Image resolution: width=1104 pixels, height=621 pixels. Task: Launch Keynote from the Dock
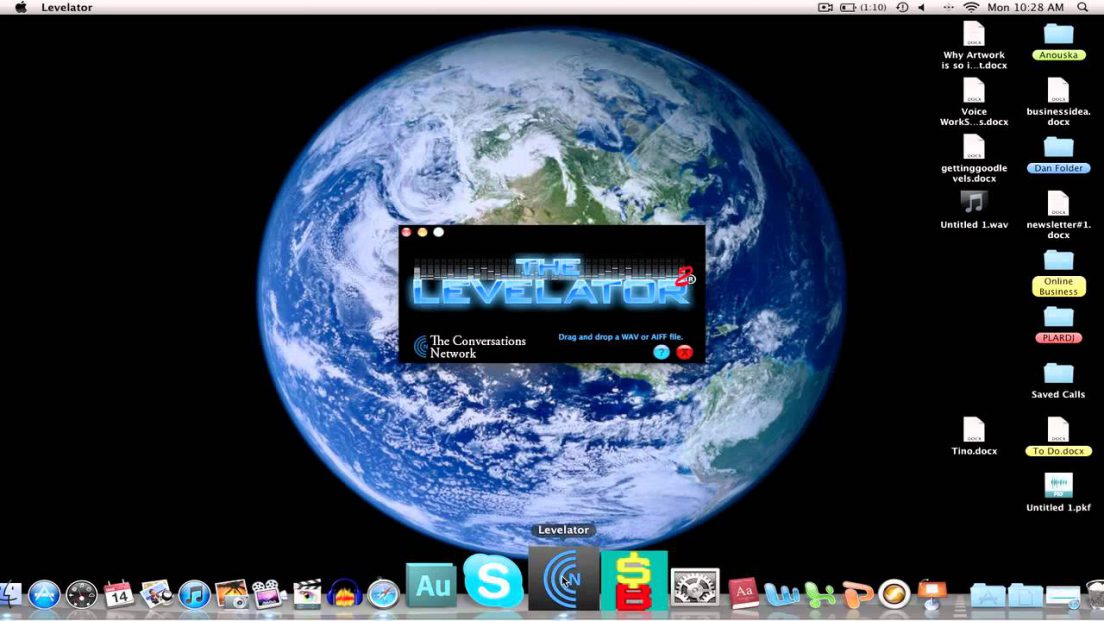click(932, 595)
